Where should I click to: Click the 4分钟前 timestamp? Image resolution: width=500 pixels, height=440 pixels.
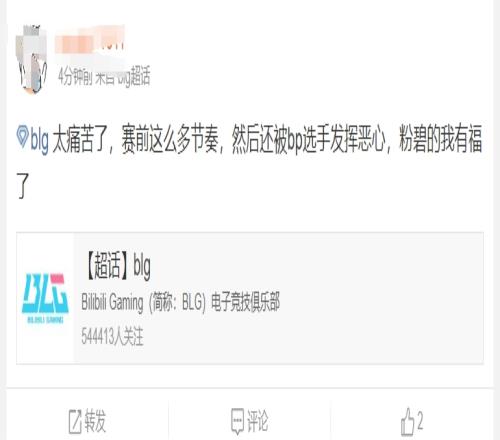75,77
